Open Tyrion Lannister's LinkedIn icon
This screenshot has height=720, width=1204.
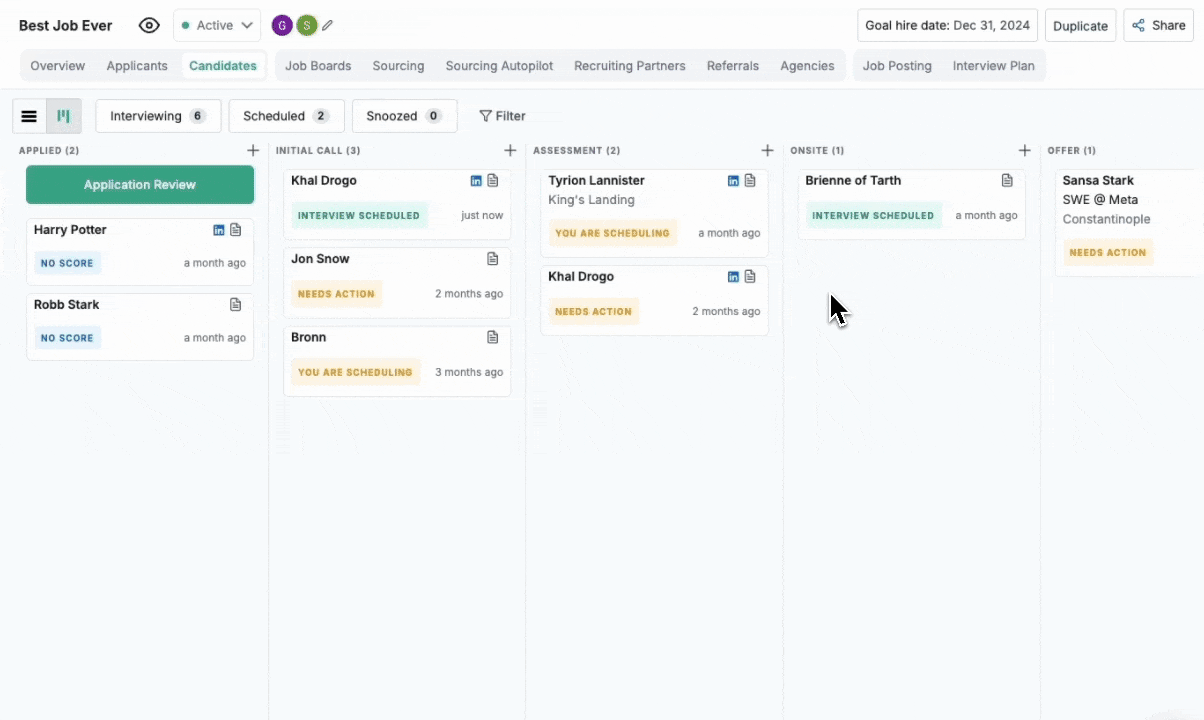coord(733,181)
